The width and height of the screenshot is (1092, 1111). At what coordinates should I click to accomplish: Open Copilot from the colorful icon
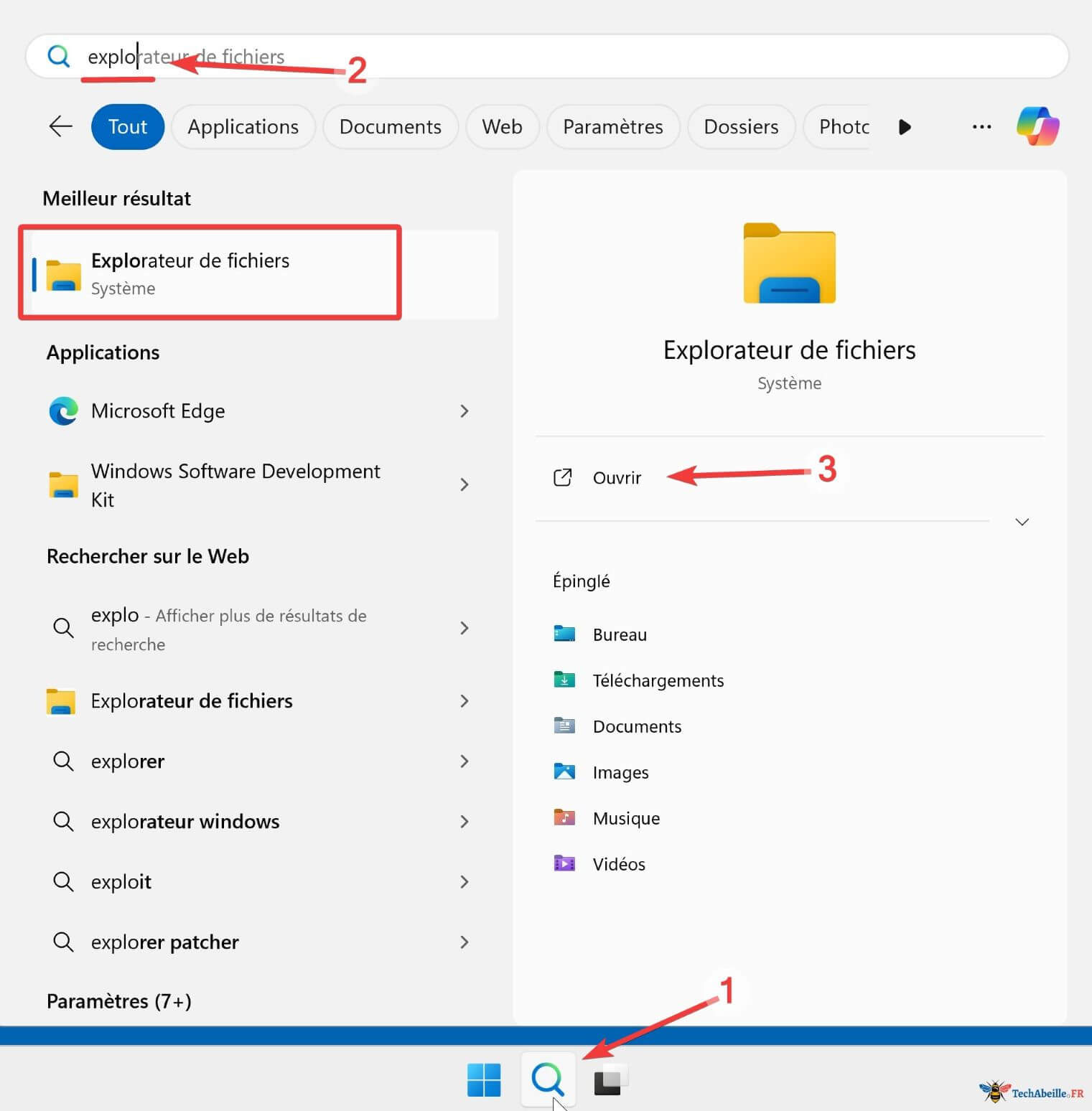click(x=1037, y=126)
